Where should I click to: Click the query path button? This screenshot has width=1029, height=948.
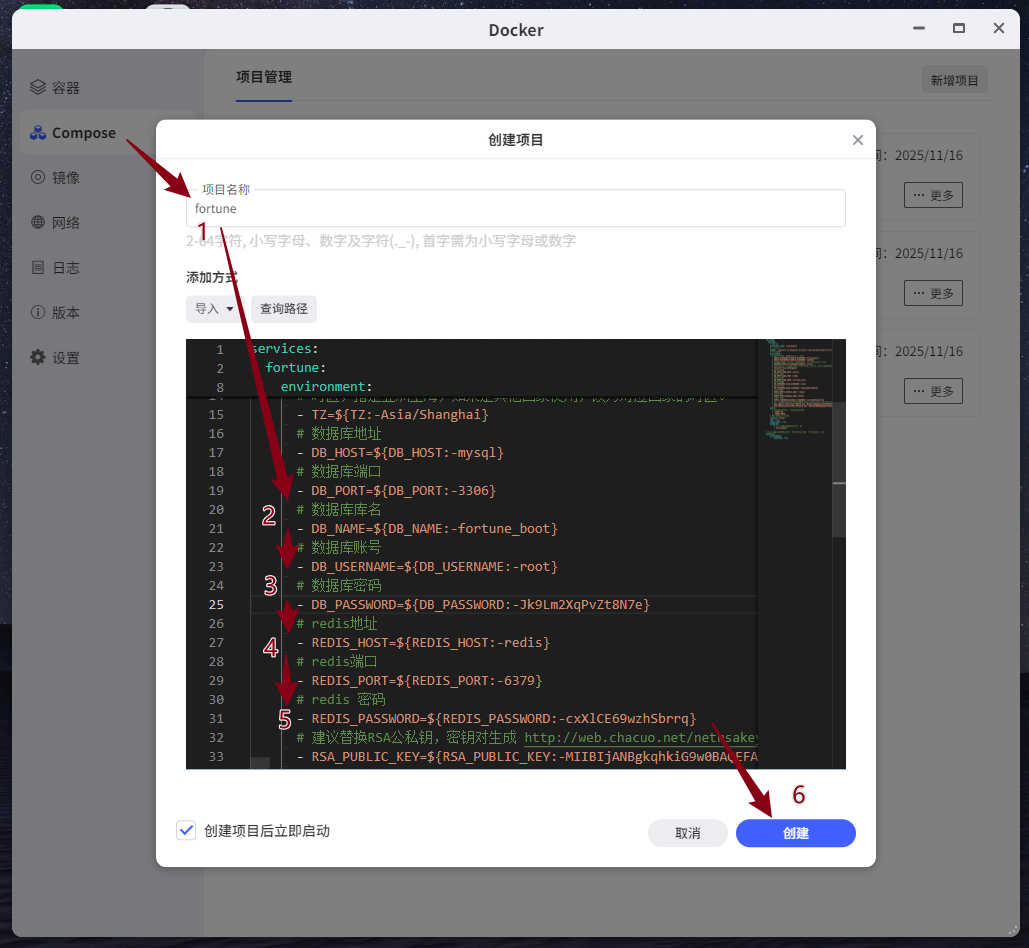[284, 309]
